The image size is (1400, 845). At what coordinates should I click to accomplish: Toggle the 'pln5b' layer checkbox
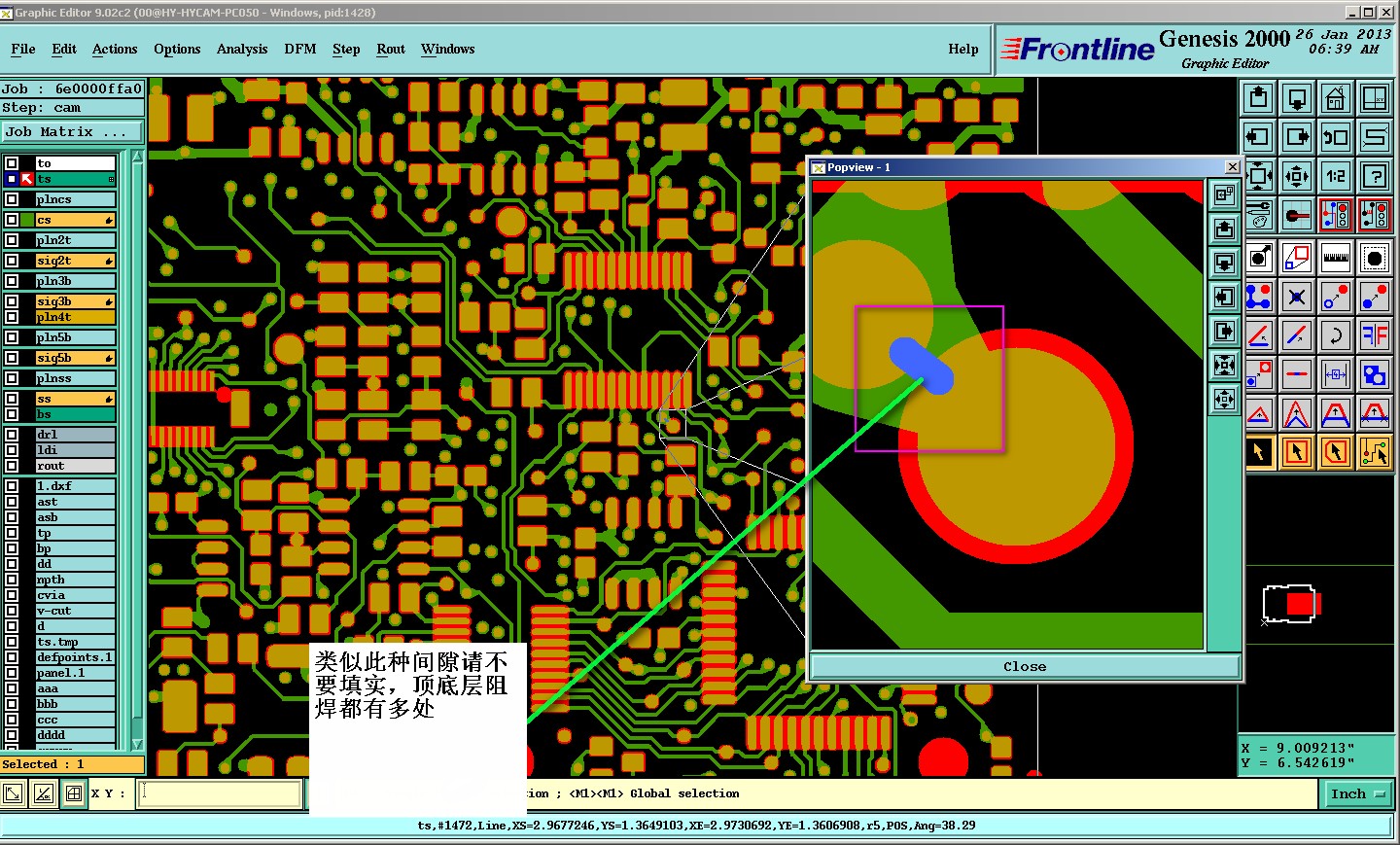click(12, 337)
